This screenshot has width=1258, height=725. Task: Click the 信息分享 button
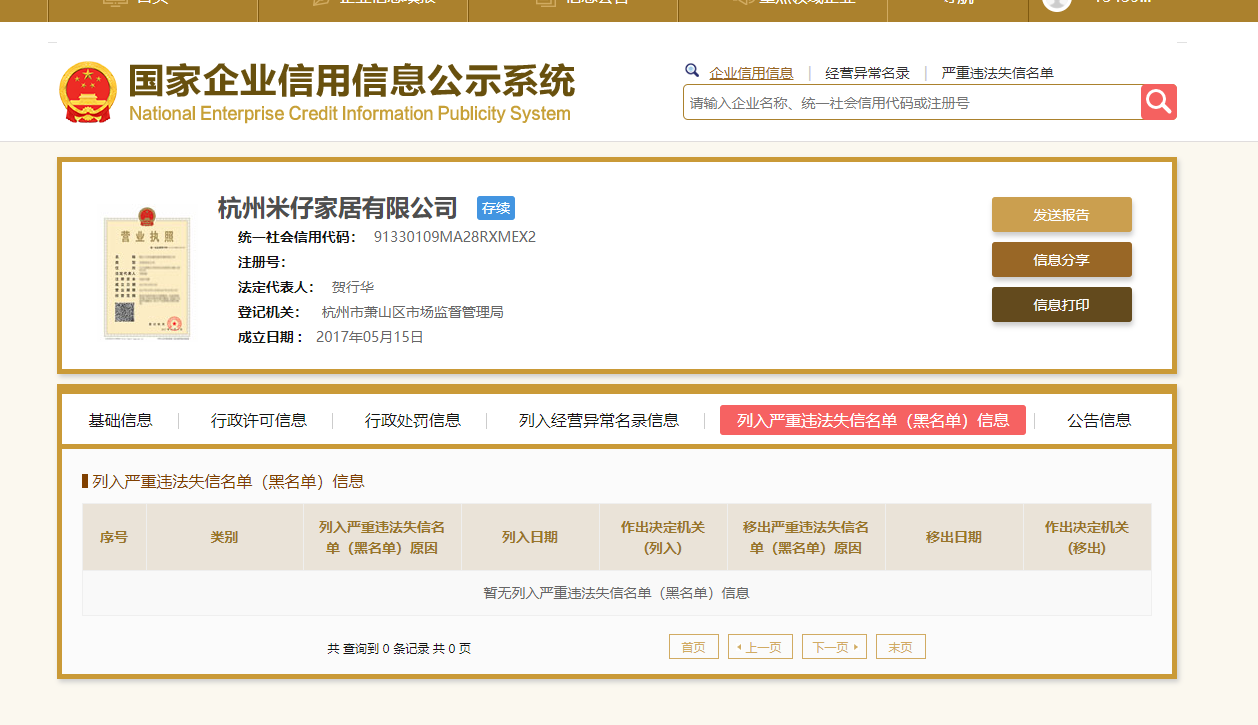pyautogui.click(x=1062, y=260)
